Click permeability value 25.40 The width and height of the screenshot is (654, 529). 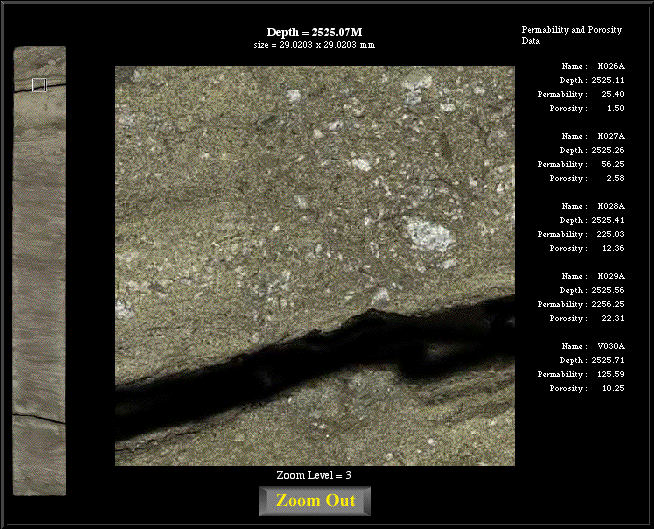tap(613, 94)
